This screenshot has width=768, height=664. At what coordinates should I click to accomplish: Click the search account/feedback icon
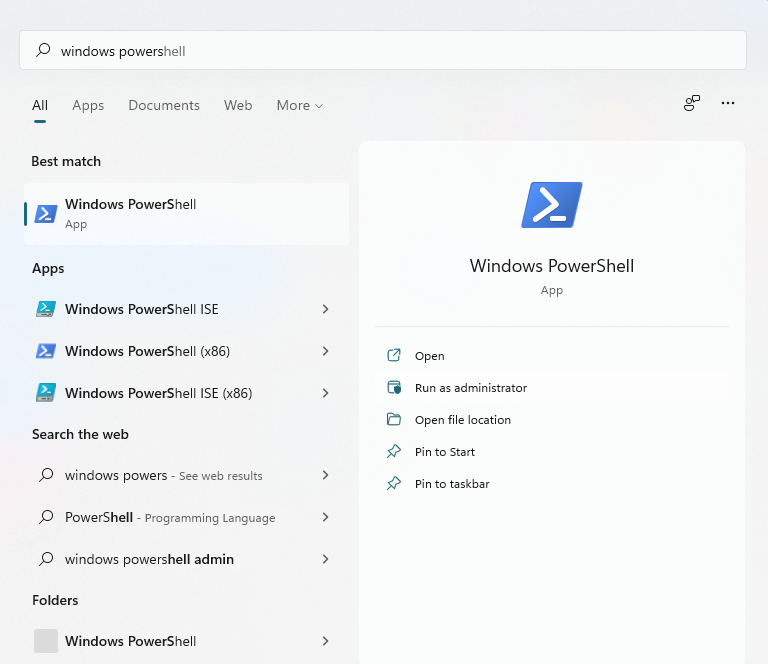pyautogui.click(x=692, y=103)
